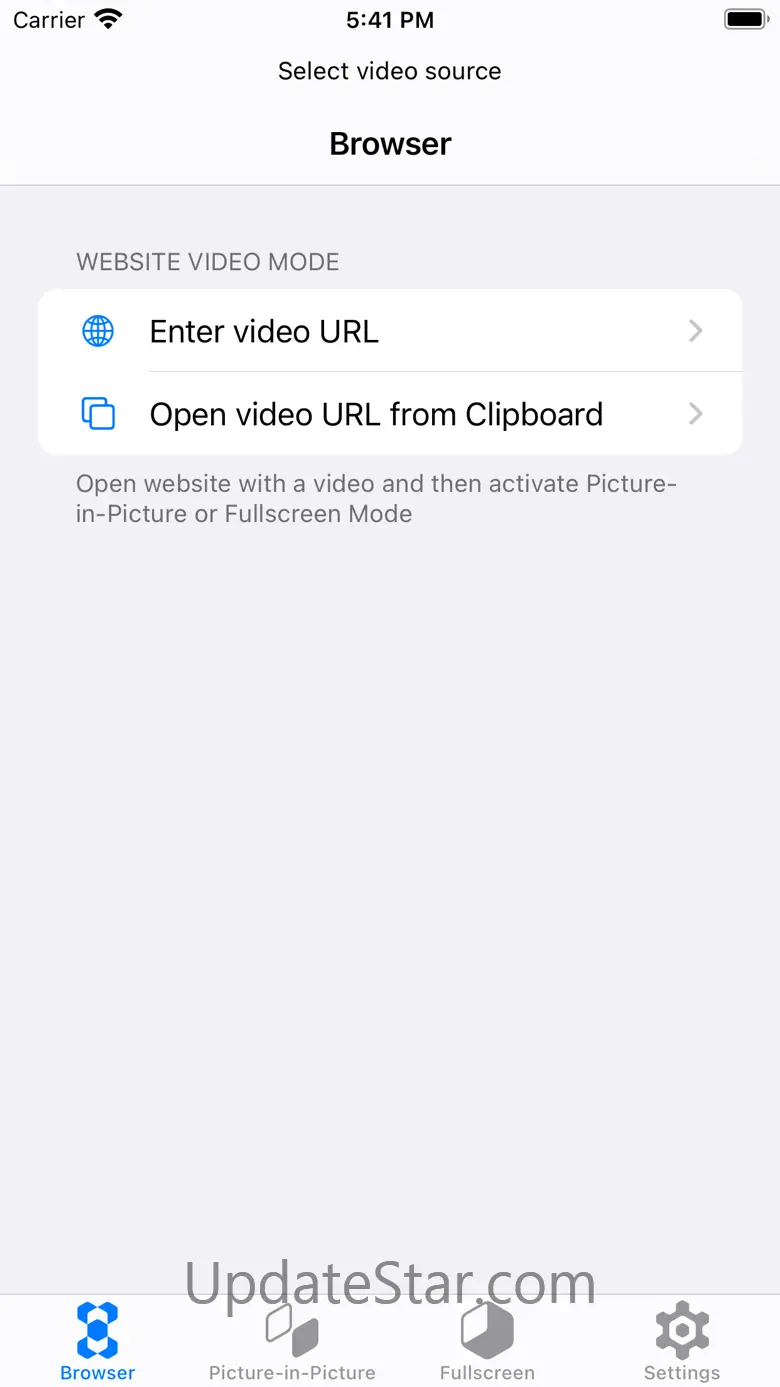Tap the globe icon beside Enter video URL
Viewport: 780px width, 1387px height.
coord(98,331)
